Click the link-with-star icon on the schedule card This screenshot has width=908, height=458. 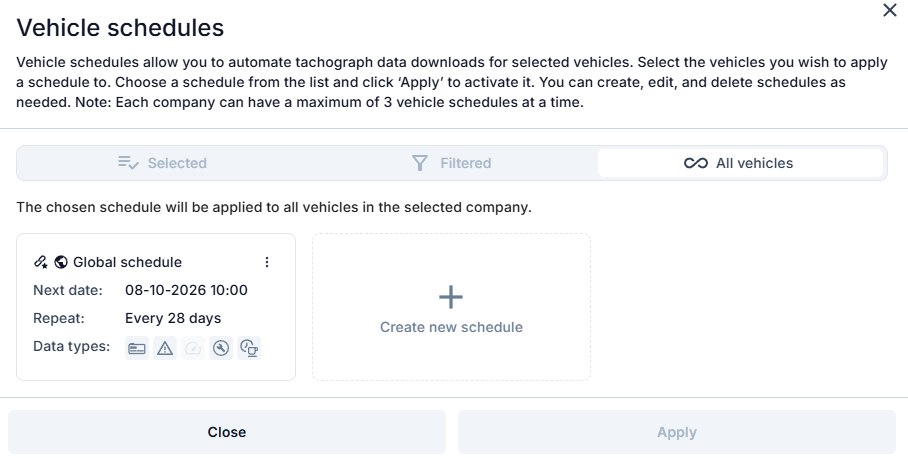click(x=41, y=262)
